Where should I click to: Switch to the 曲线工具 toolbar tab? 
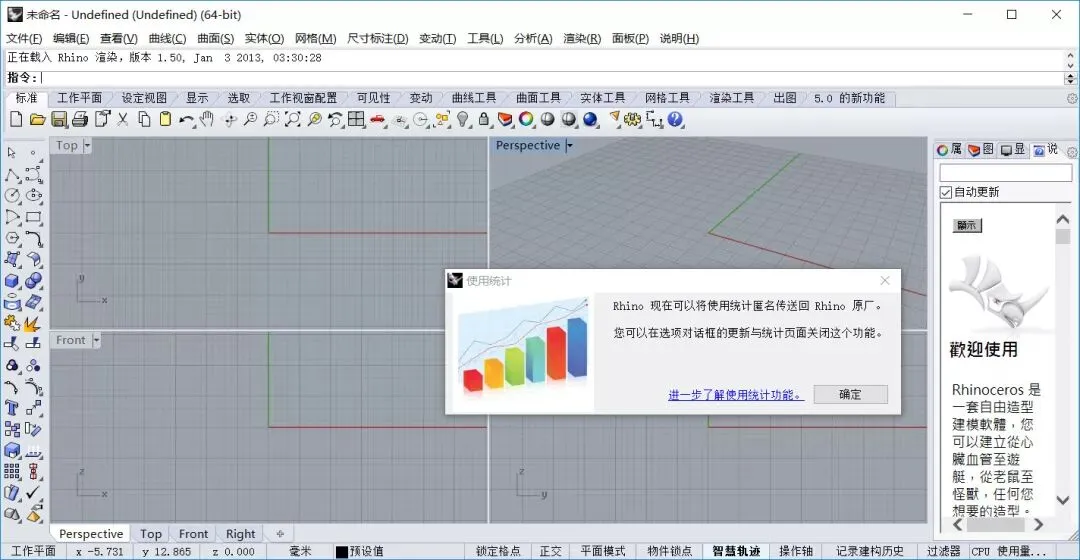point(474,98)
